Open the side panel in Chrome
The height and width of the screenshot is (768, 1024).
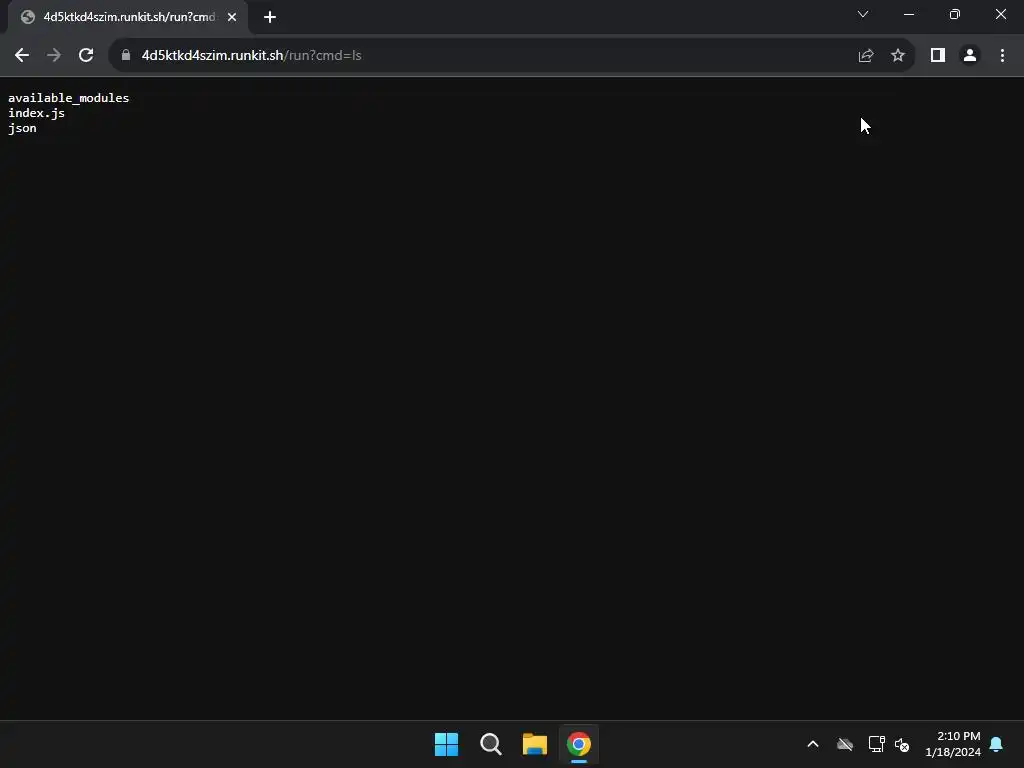938,56
